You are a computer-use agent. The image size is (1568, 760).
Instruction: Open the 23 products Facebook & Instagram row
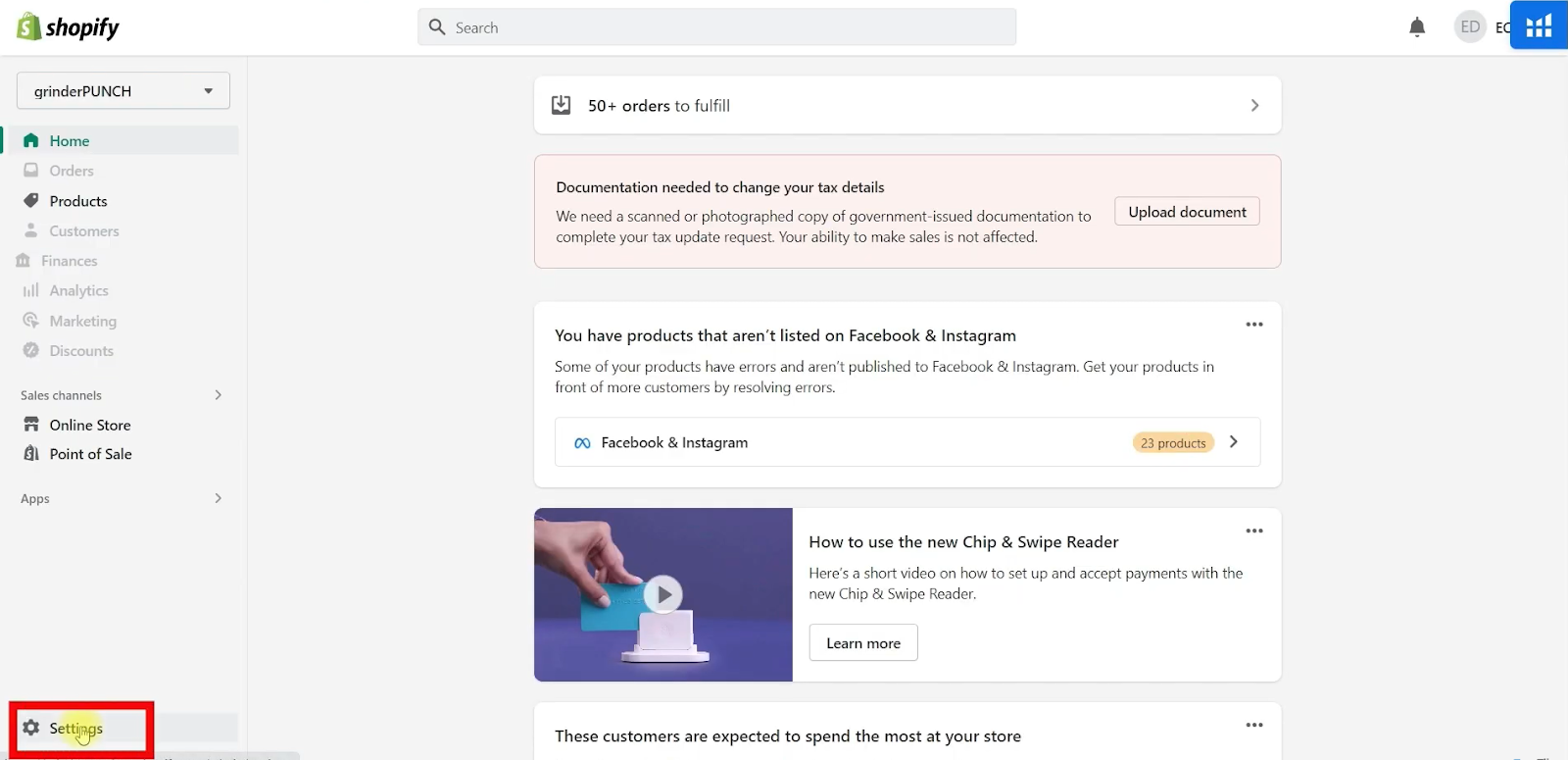pyautogui.click(x=907, y=443)
